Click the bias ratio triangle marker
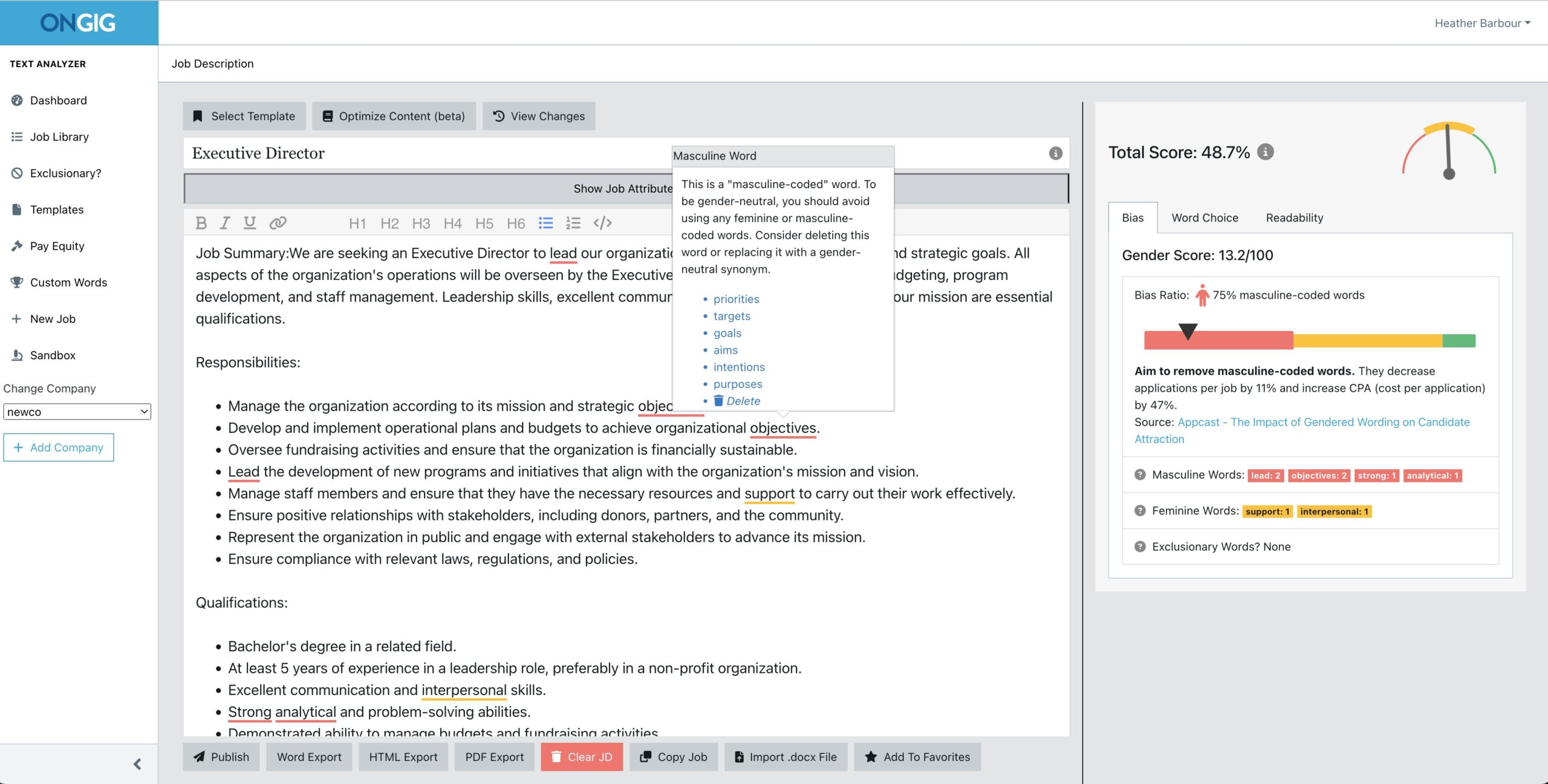This screenshot has height=784, width=1548. point(1188,331)
